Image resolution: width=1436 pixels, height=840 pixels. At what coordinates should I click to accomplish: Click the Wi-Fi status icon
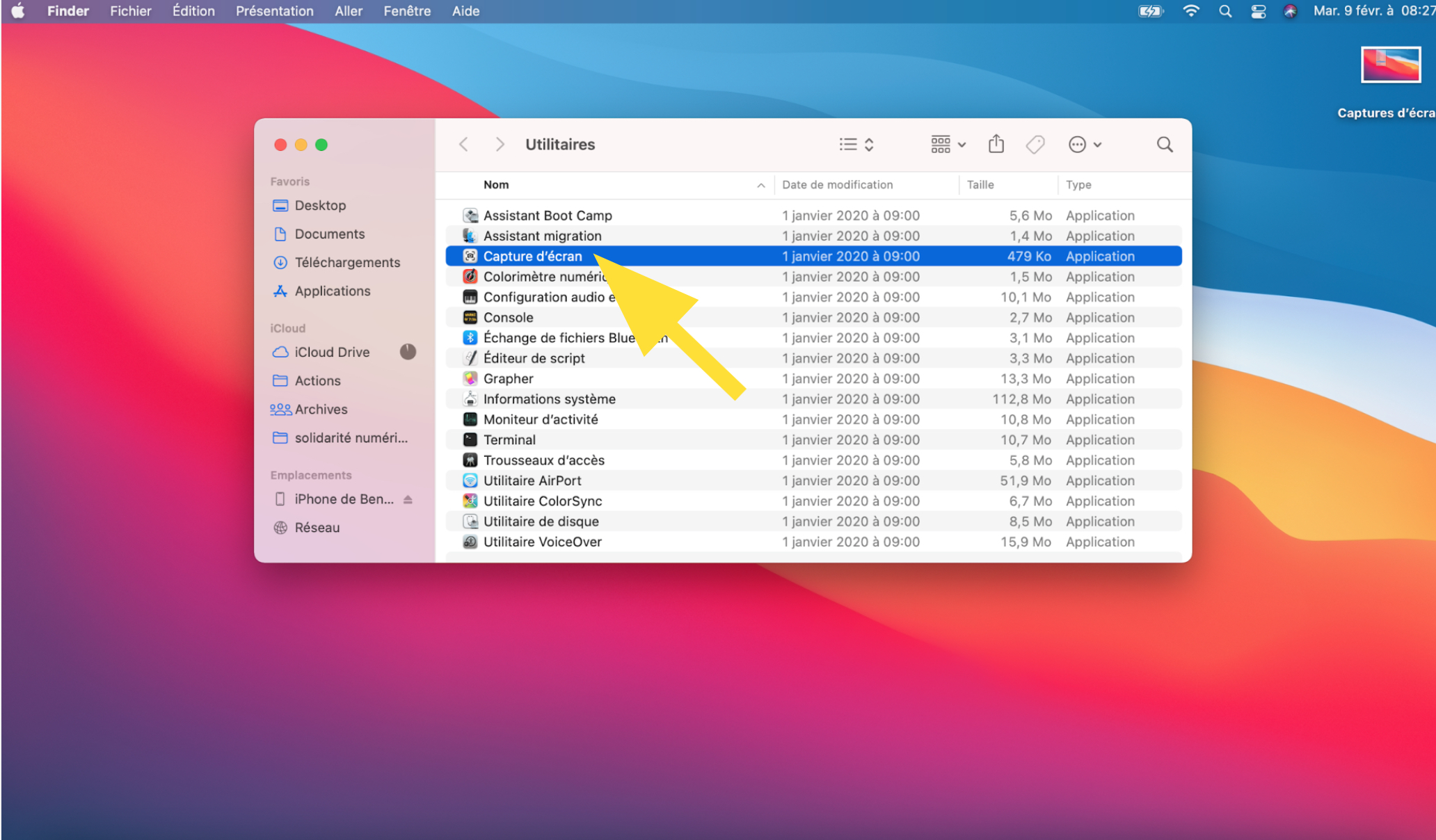pyautogui.click(x=1190, y=11)
